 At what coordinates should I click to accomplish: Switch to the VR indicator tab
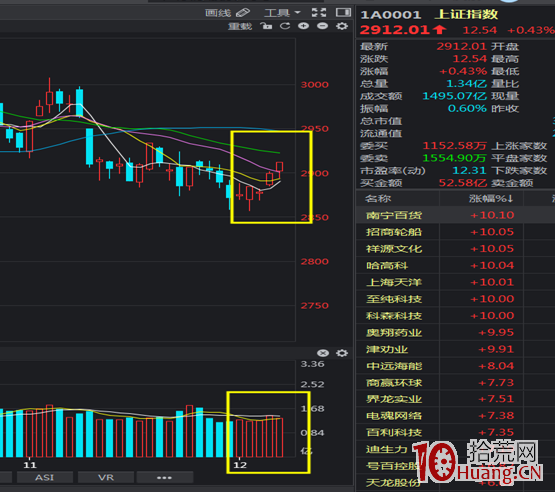106,477
